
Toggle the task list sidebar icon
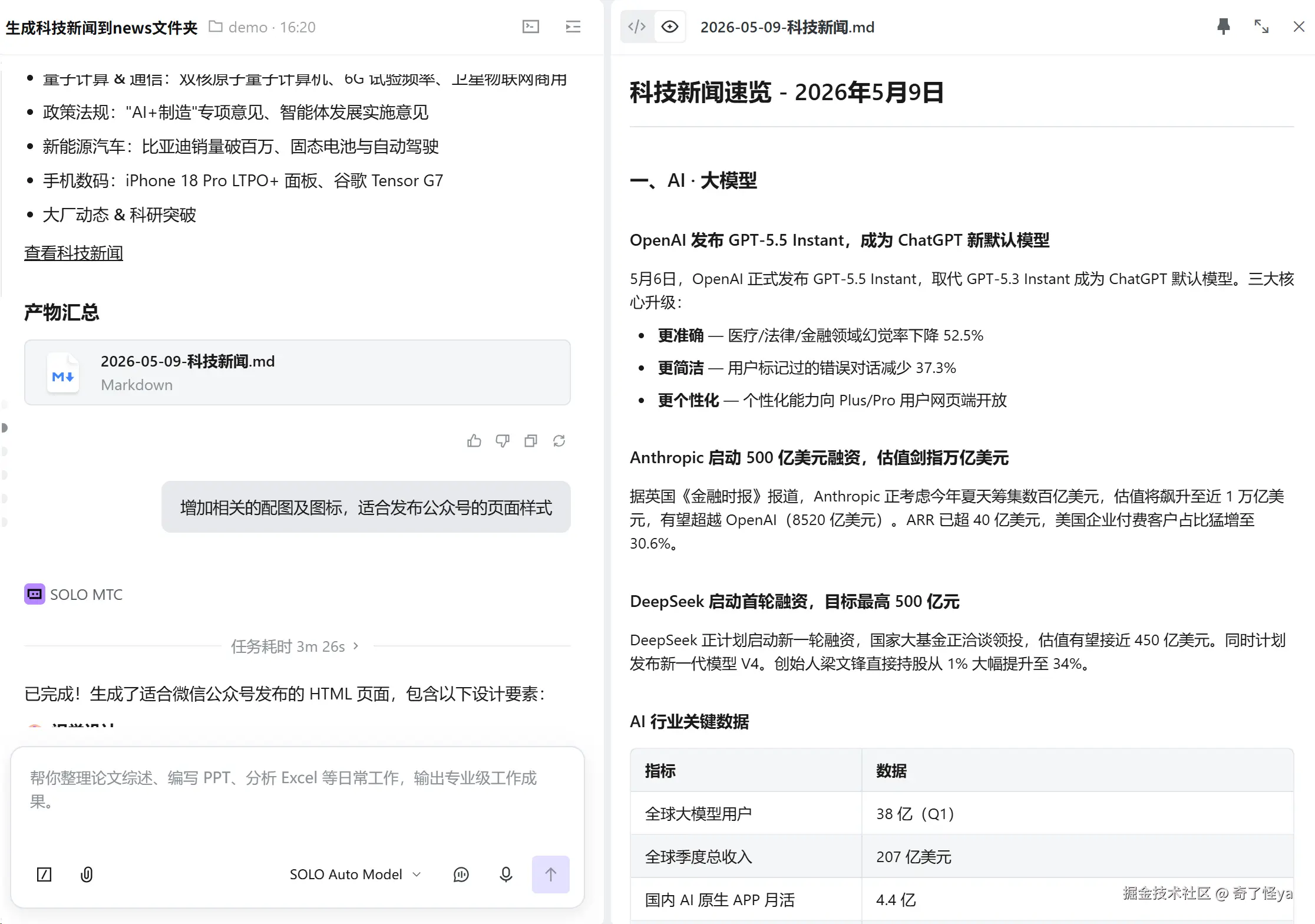click(573, 27)
